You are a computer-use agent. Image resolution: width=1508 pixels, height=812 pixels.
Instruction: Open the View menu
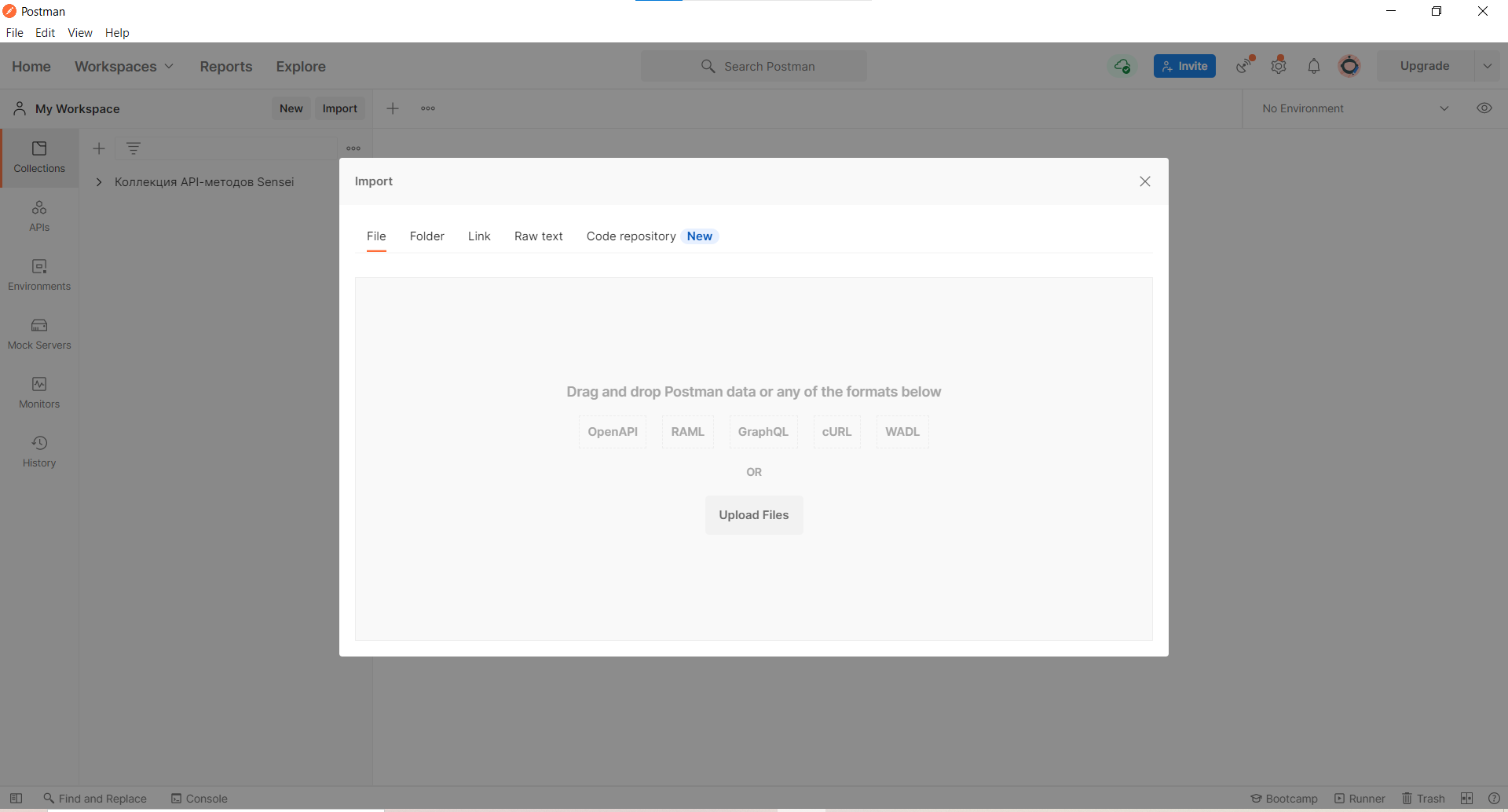(x=80, y=33)
